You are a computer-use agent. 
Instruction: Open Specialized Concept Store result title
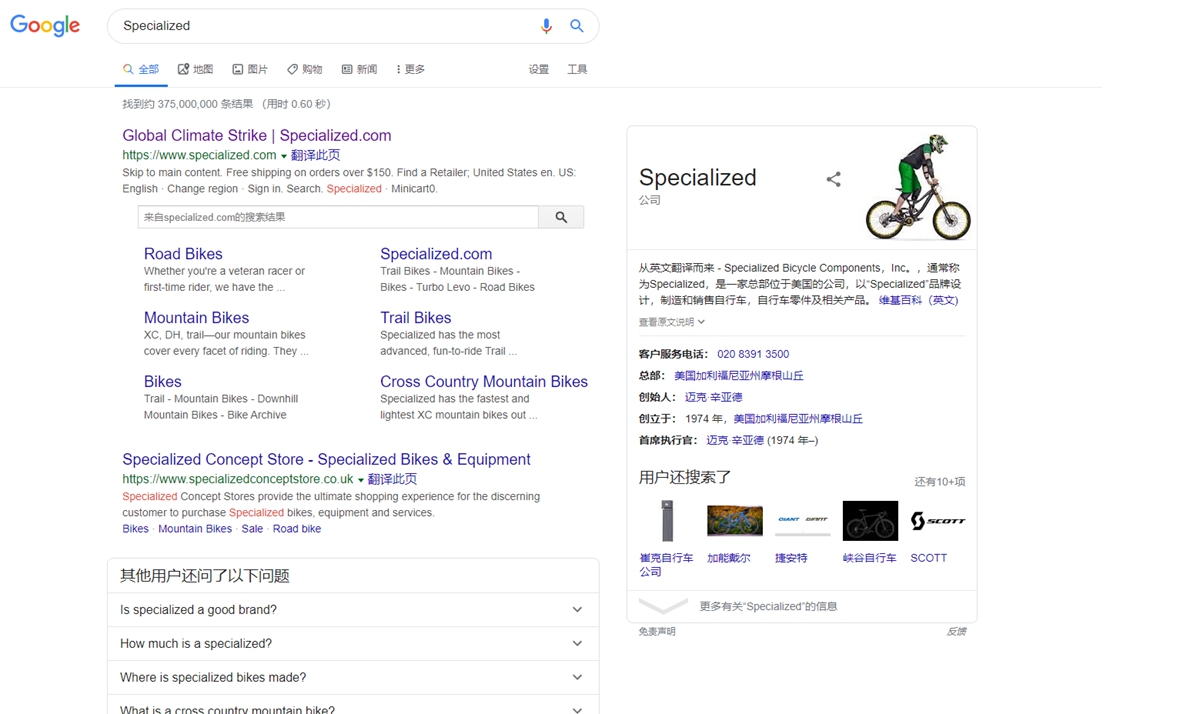click(326, 460)
